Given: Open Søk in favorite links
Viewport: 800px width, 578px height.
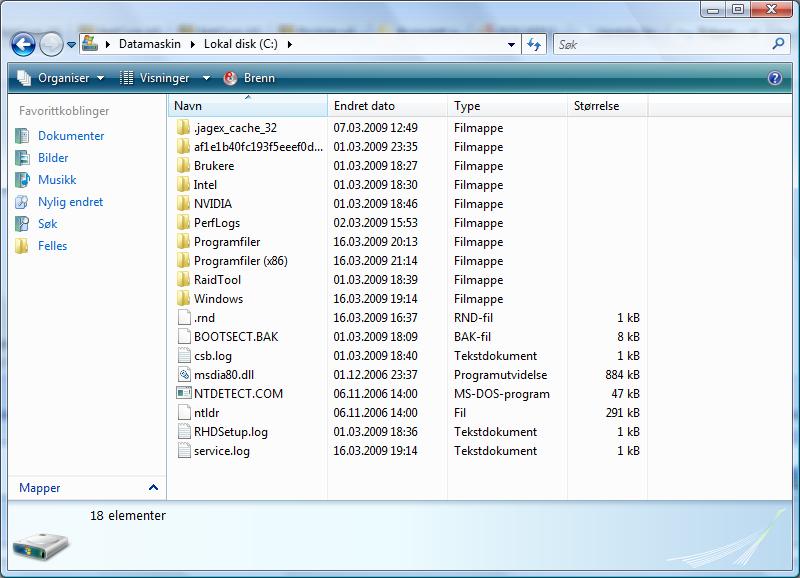Looking at the screenshot, I should point(47,223).
